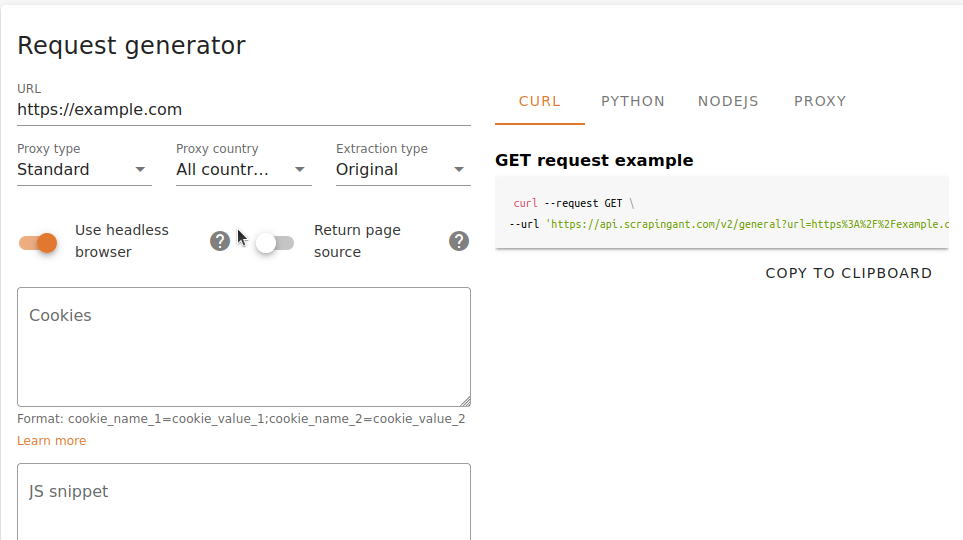Open the Extraction type dropdown
963x540 pixels.
click(402, 170)
